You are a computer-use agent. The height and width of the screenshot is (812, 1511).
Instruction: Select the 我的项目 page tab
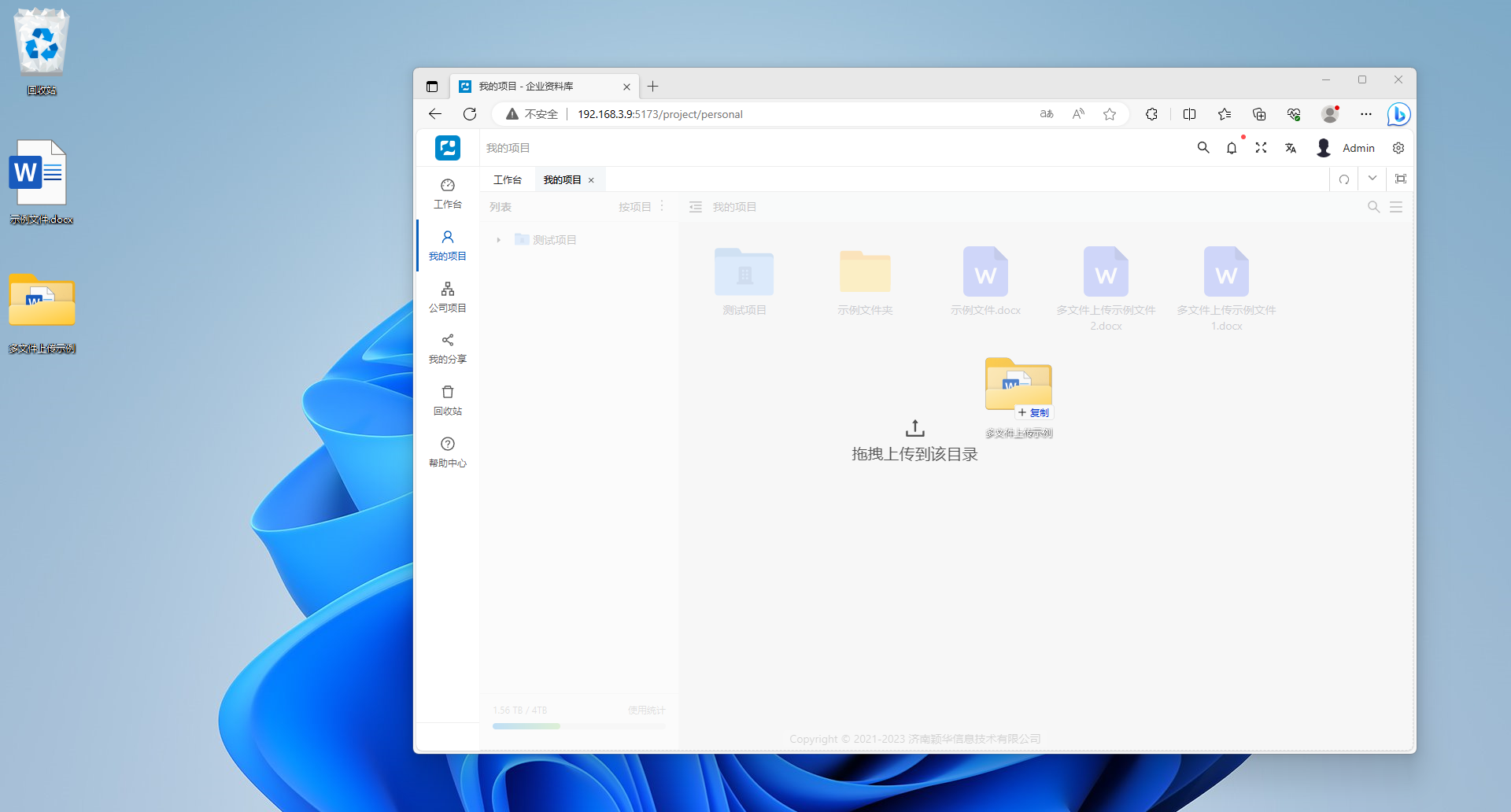click(x=562, y=180)
